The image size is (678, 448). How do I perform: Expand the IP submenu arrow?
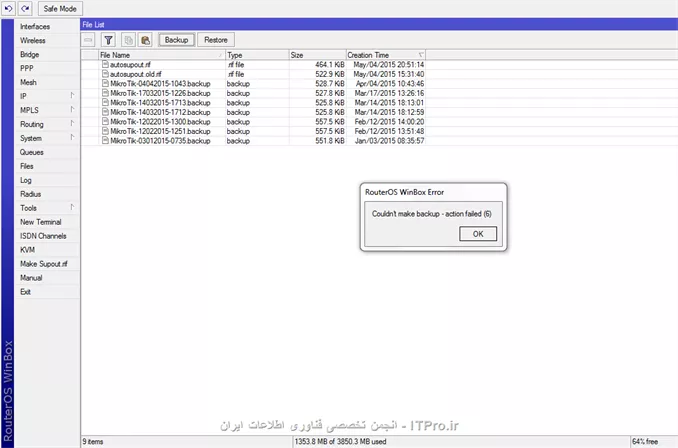pyautogui.click(x=73, y=96)
